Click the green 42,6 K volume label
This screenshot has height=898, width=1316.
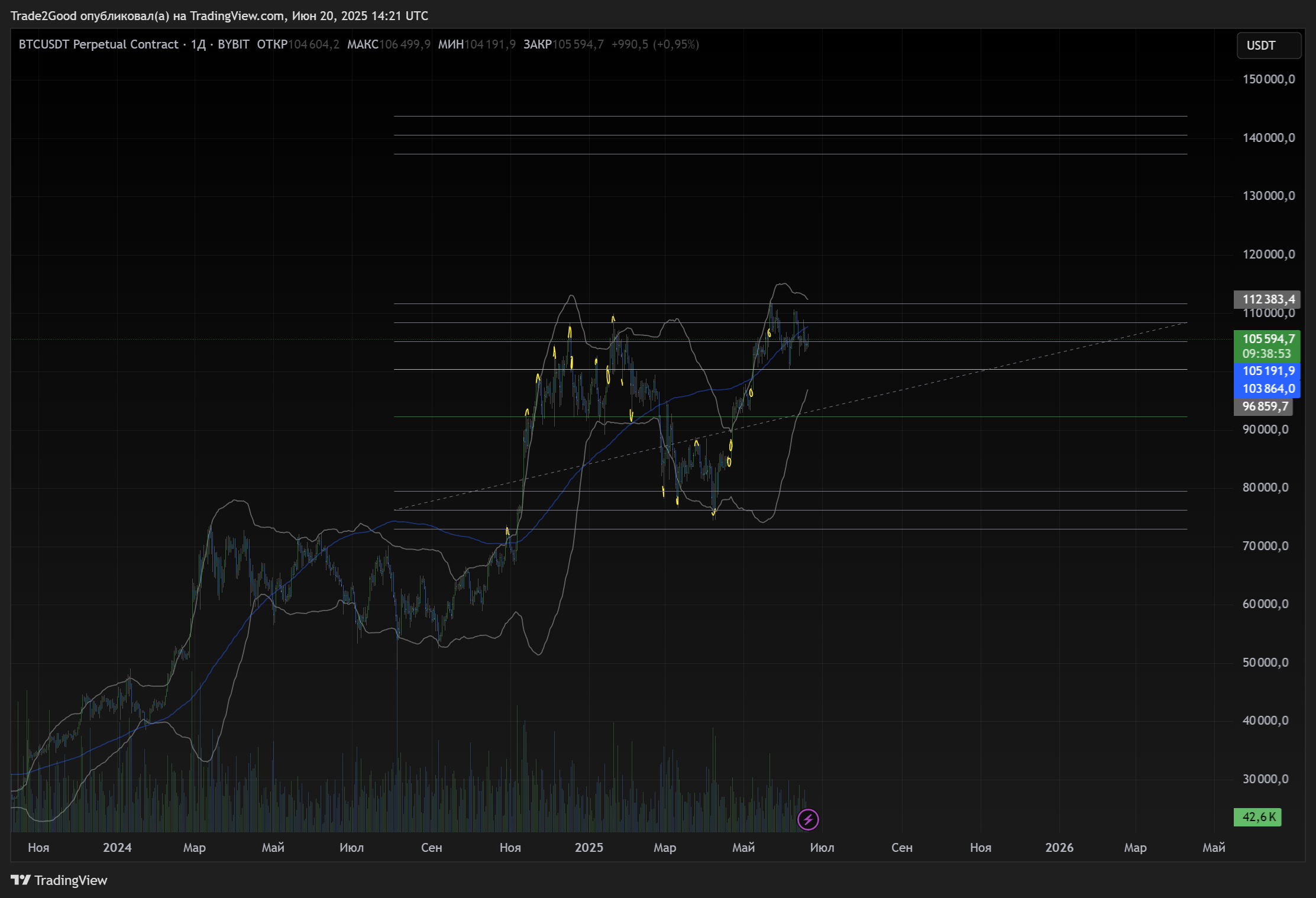point(1257,817)
